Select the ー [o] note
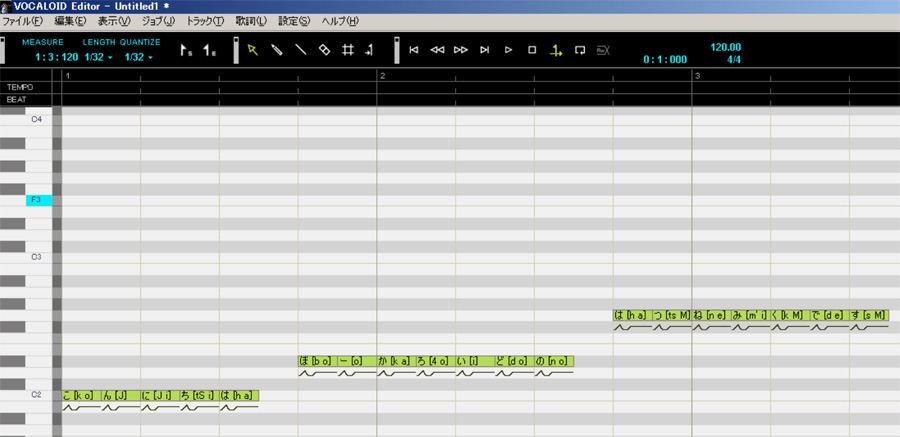Image resolution: width=900 pixels, height=437 pixels. click(x=357, y=361)
